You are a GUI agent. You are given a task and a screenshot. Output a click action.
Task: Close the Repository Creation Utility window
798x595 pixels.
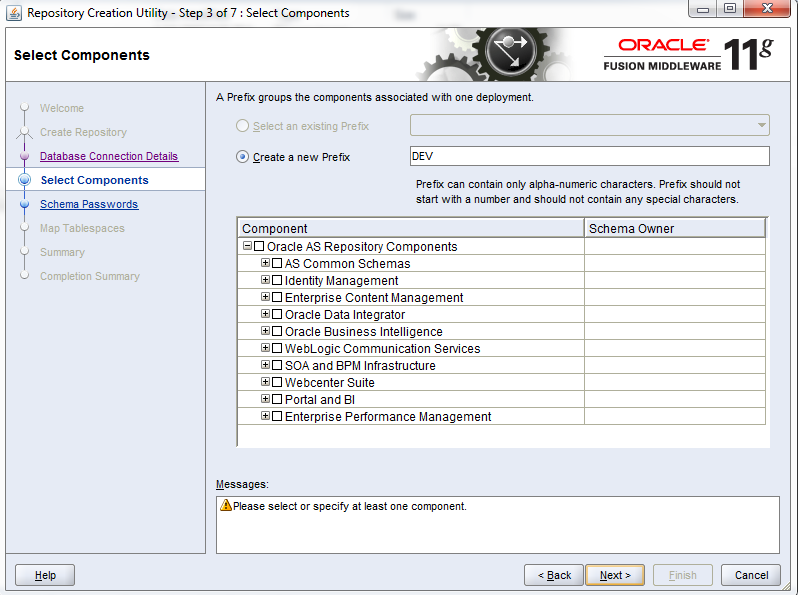point(767,9)
